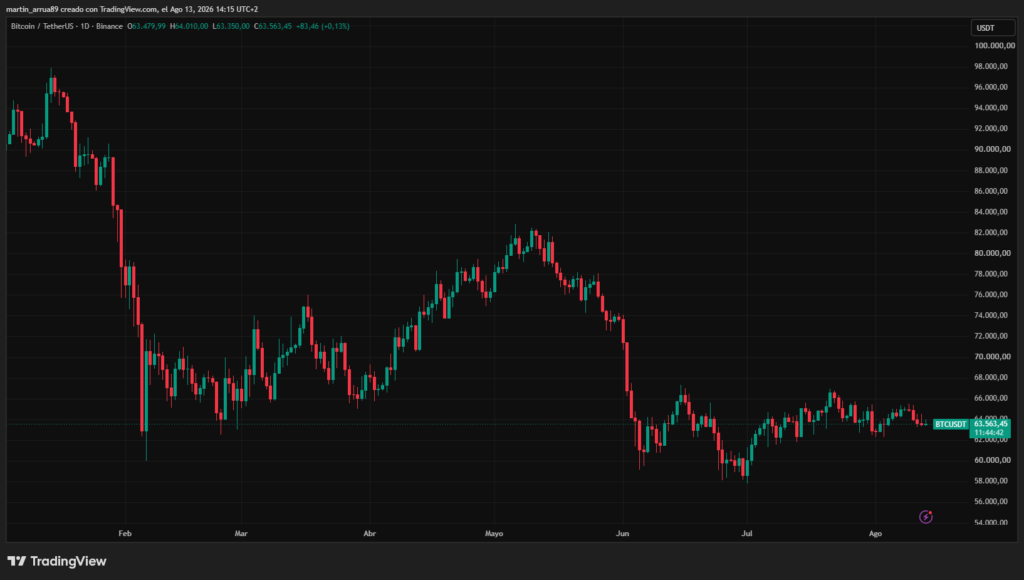Screen dimensions: 1024x580
Task: Click the 100.000,00 price axis label
Action: click(x=995, y=46)
